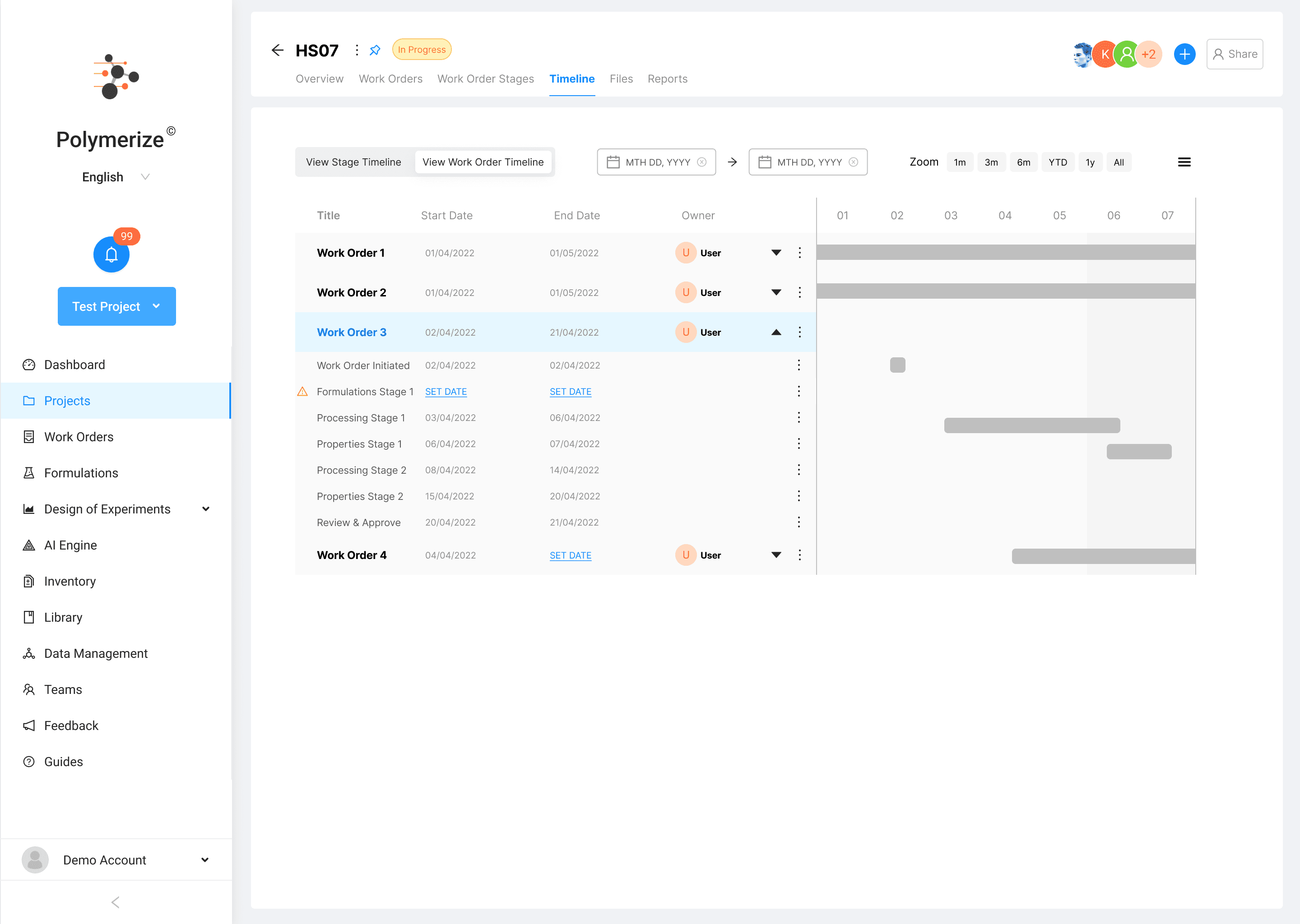Select View Work Order Timeline toggle
The image size is (1300, 924).
click(x=483, y=162)
